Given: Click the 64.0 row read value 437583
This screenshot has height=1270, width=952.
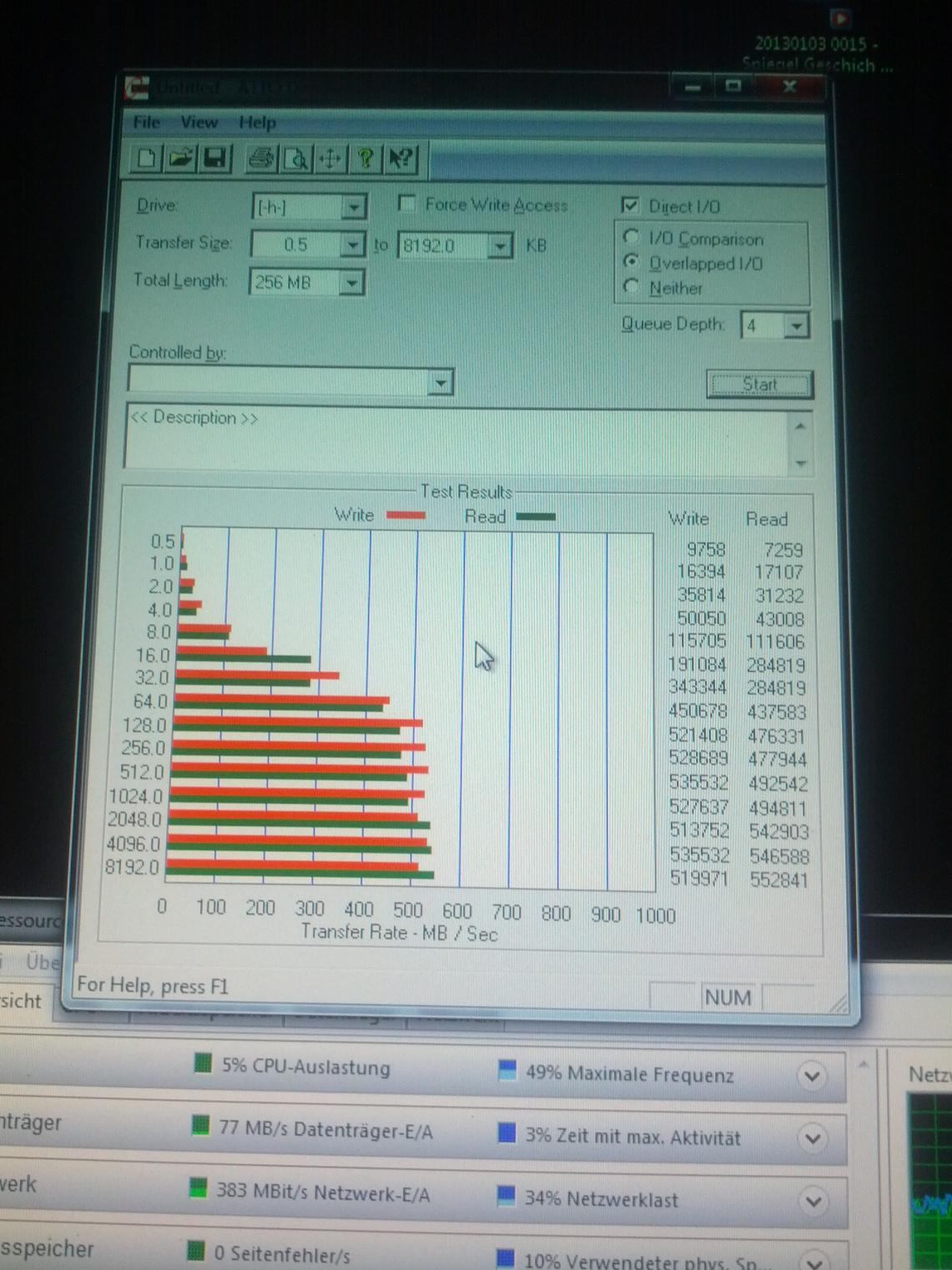Looking at the screenshot, I should [777, 712].
